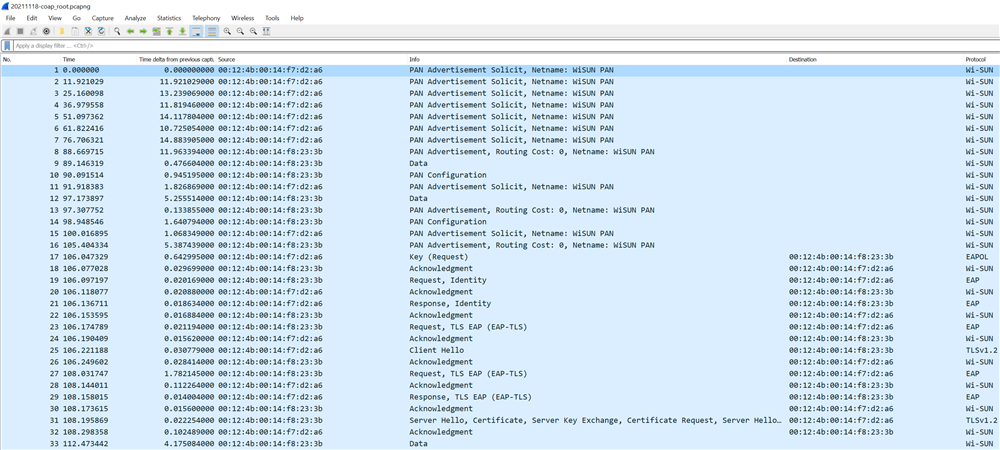This screenshot has height=450, width=1000.
Task: Go back in packet history green arrow
Action: click(130, 31)
